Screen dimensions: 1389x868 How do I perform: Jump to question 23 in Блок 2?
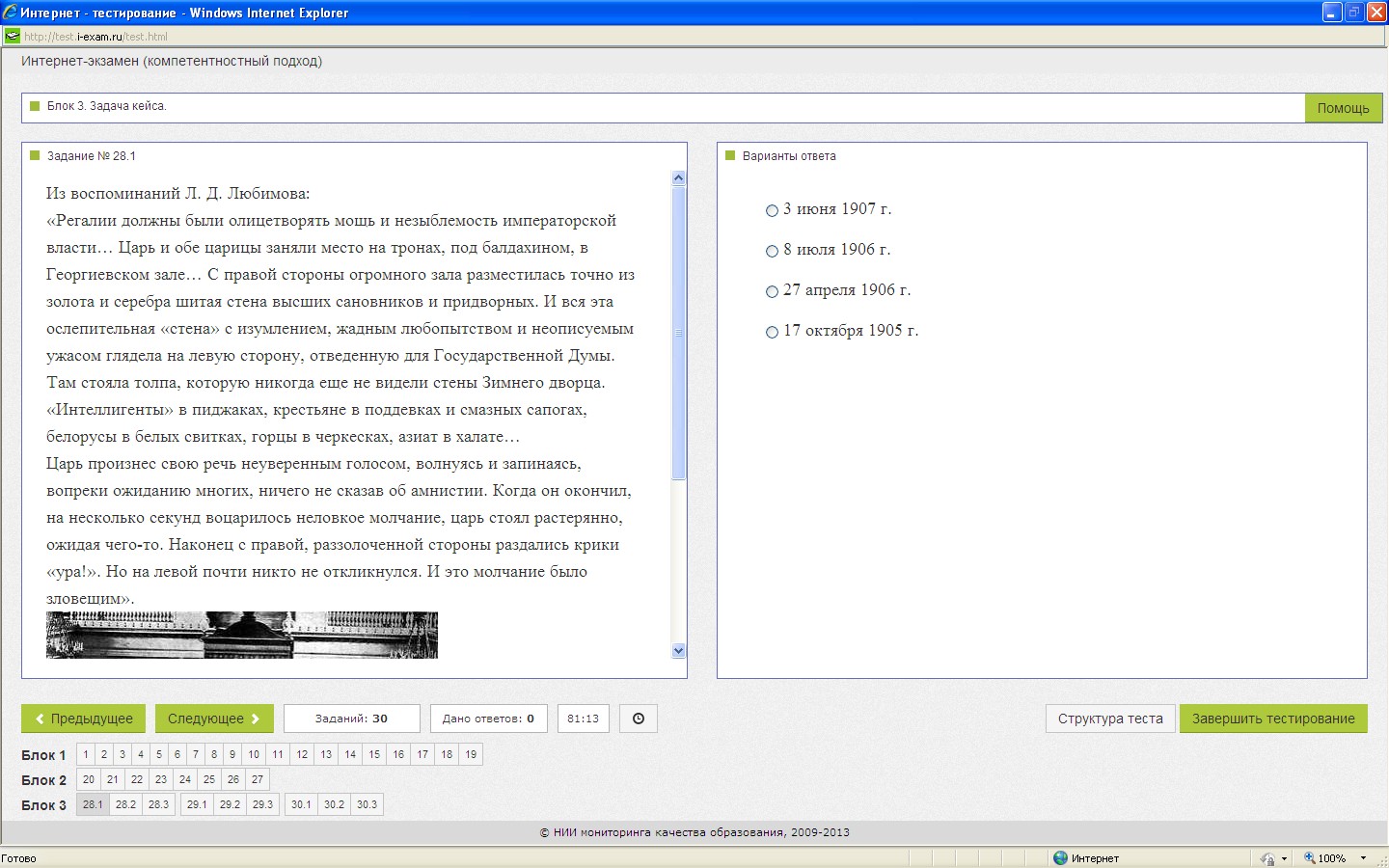click(x=161, y=779)
